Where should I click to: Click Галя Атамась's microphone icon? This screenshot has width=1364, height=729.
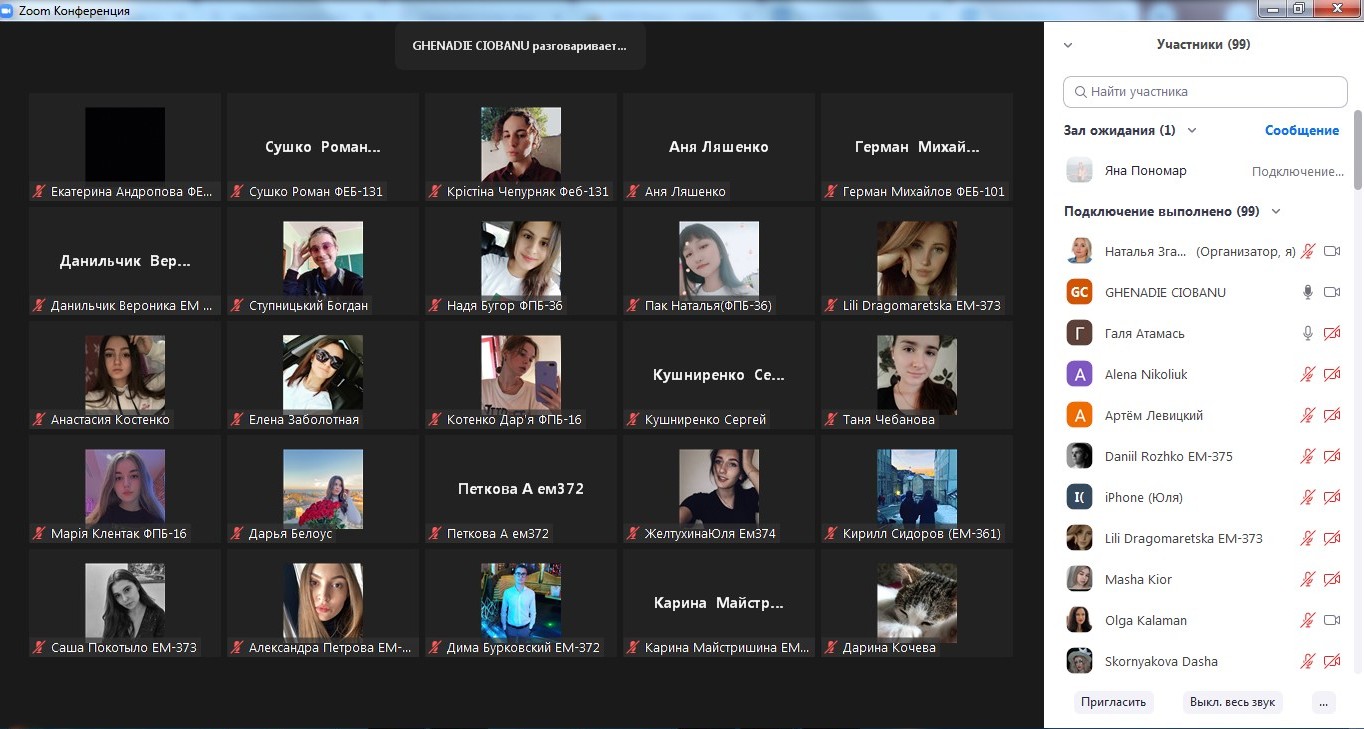[1307, 333]
